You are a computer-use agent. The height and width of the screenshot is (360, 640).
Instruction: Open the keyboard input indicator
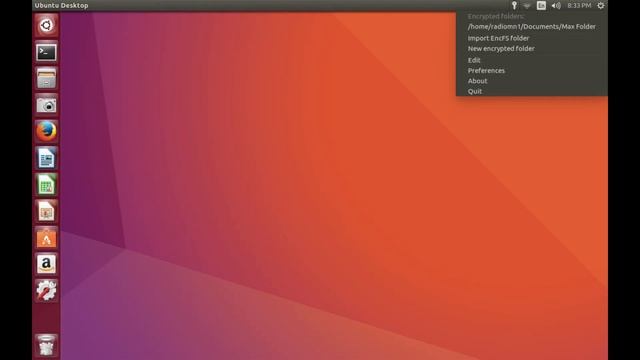(x=541, y=5)
